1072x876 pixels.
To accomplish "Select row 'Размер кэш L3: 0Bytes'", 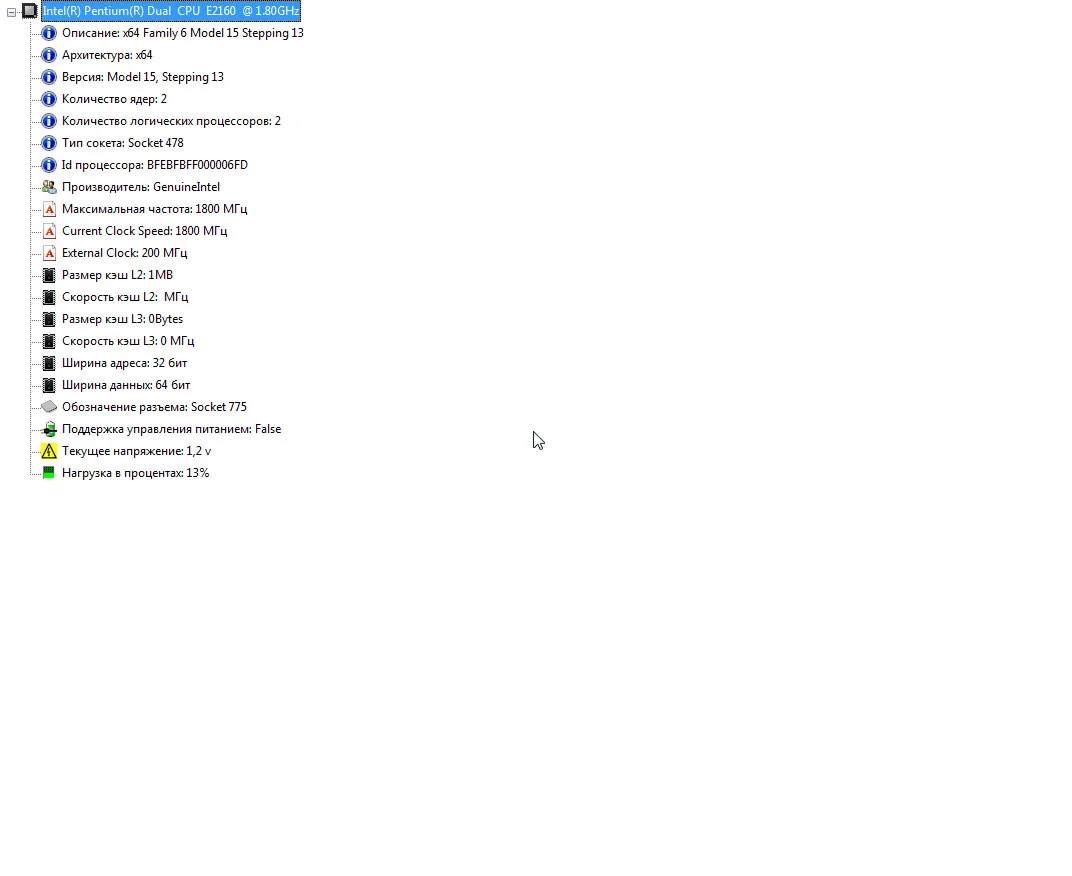I will 122,319.
